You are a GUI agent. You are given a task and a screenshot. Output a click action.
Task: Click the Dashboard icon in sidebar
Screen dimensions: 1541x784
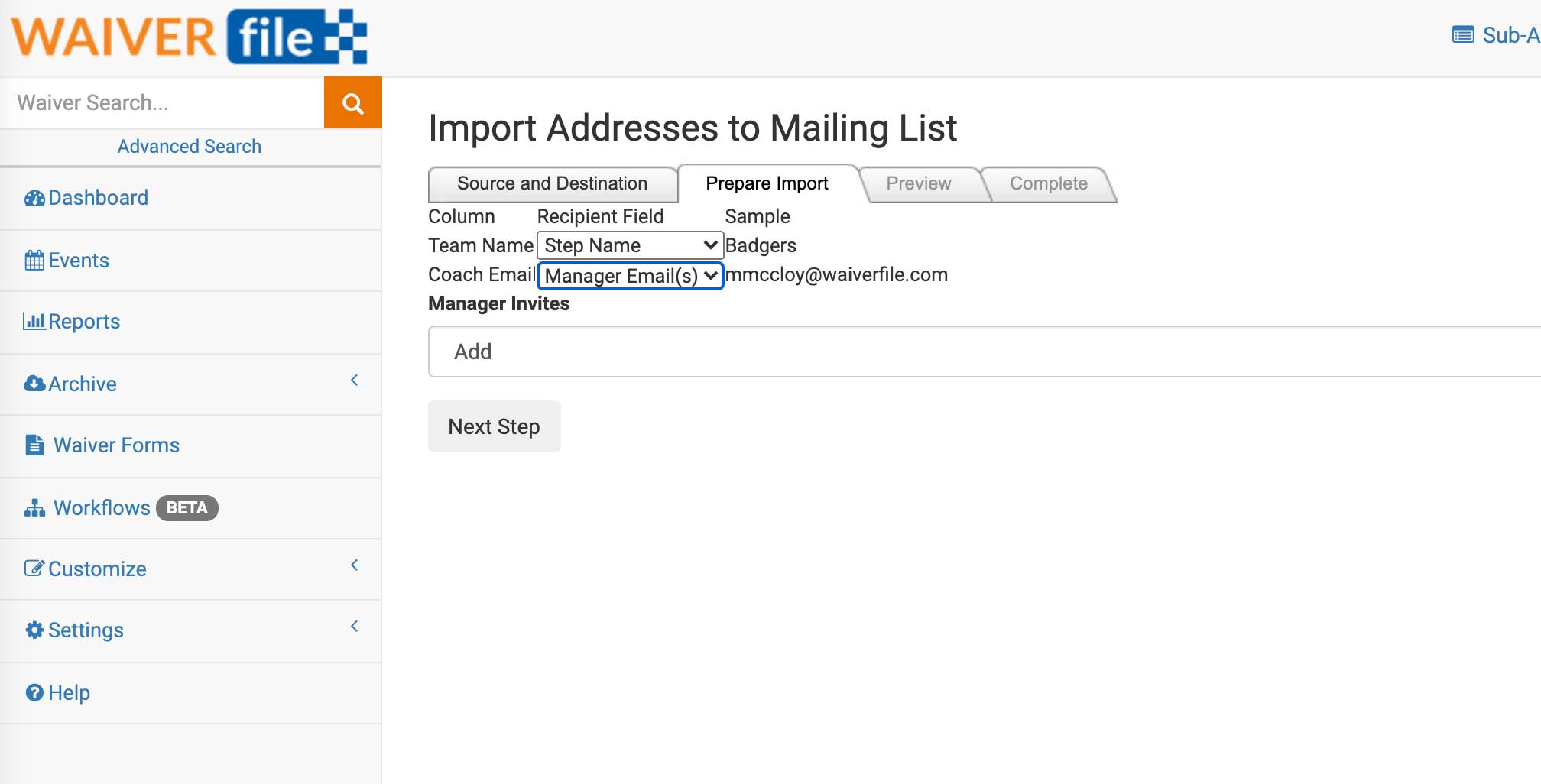click(34, 197)
